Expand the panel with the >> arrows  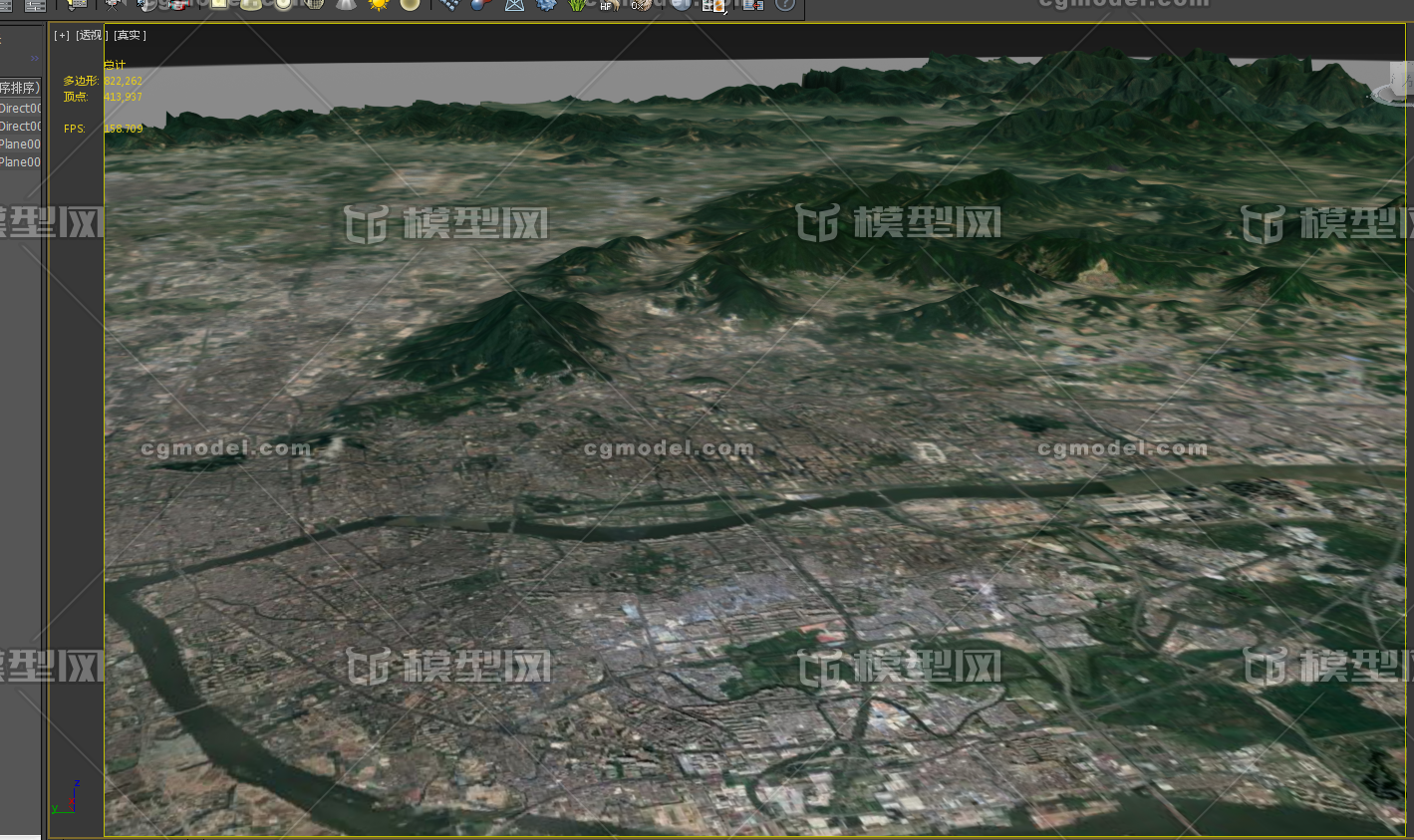(x=35, y=58)
